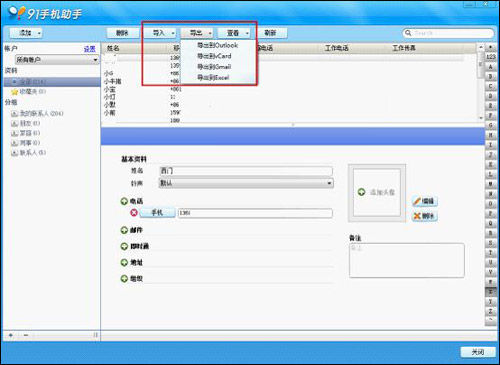Click the 工作传真 column header
Viewport: 500px width, 365px height.
(404, 48)
